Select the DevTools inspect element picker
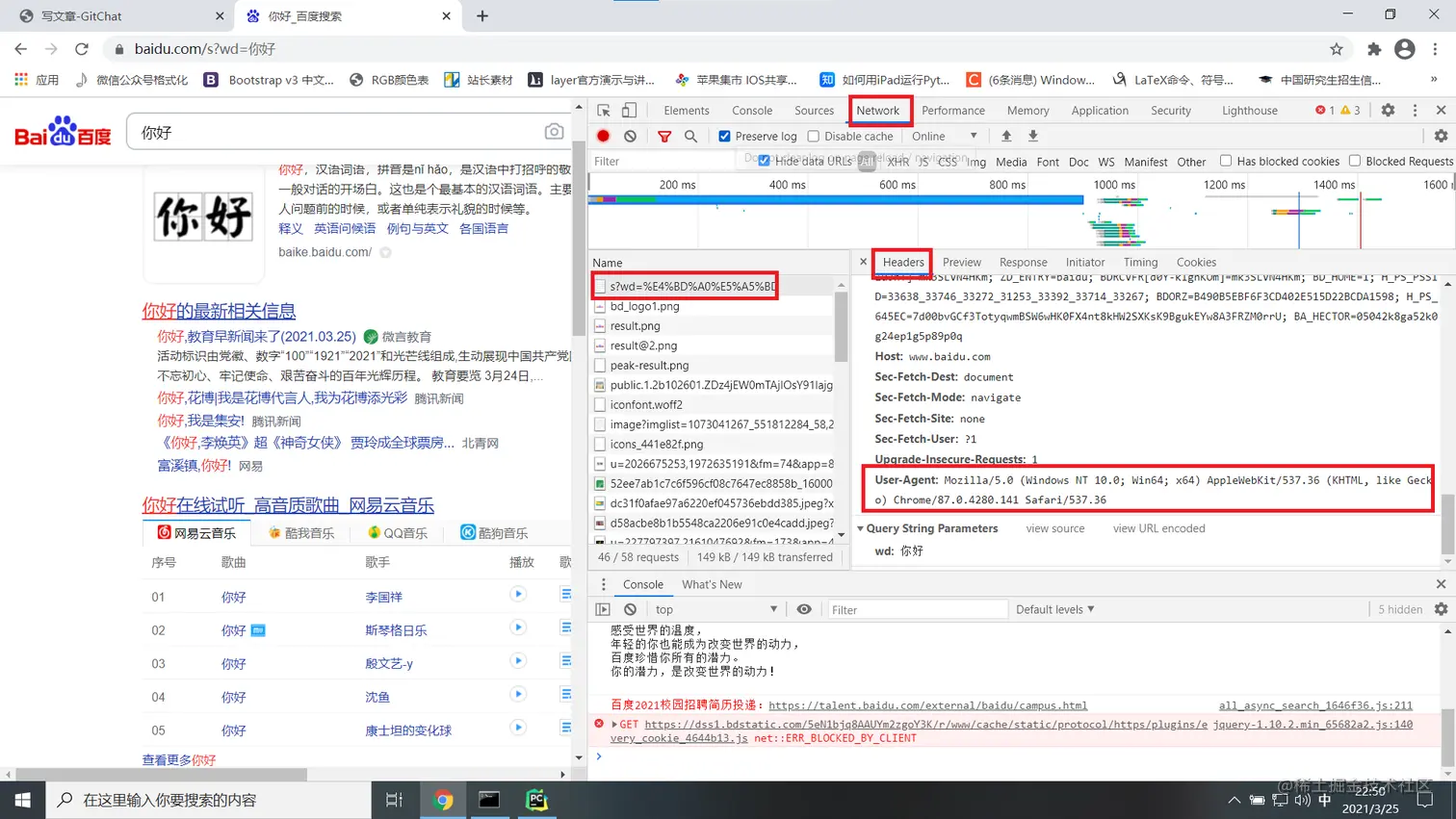1456x819 pixels. pos(604,111)
